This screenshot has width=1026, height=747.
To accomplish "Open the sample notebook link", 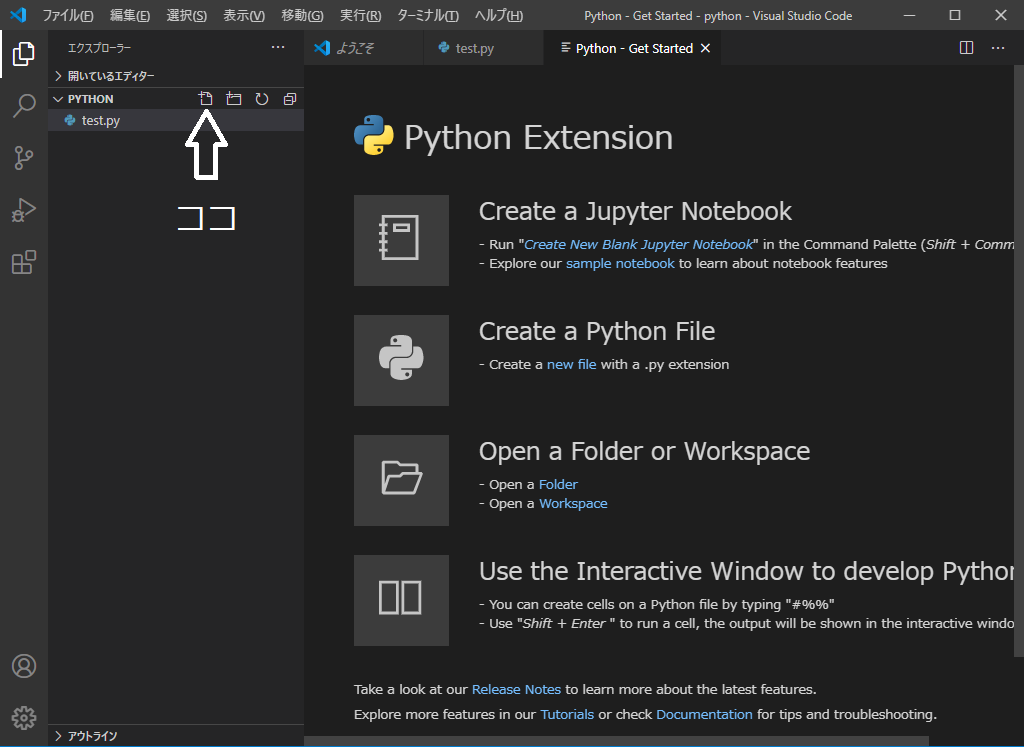I will tap(620, 264).
